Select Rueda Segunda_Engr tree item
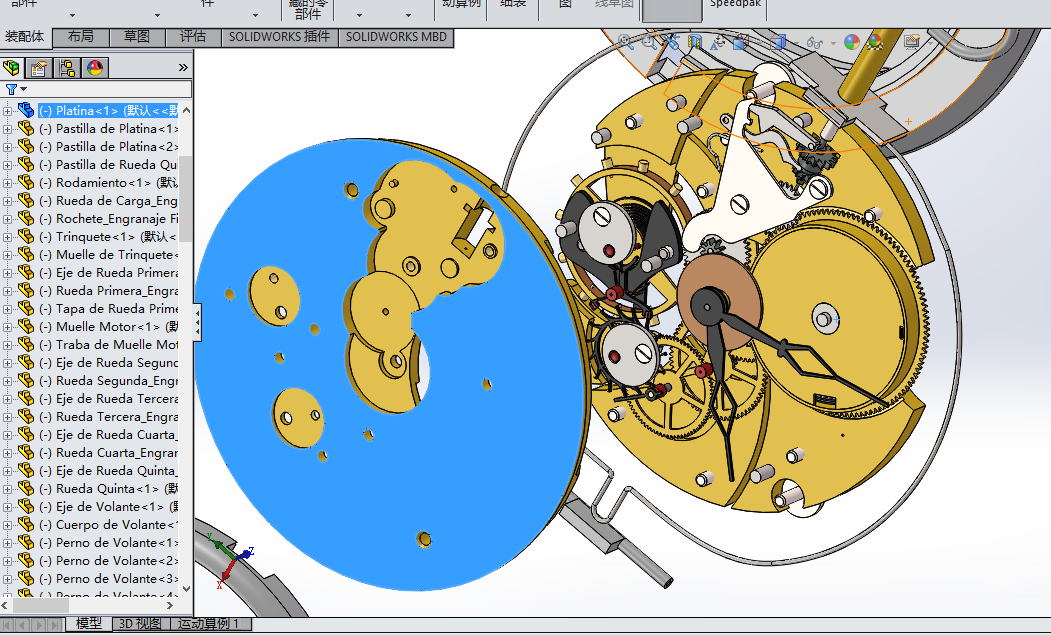This screenshot has width=1051, height=636. point(108,381)
